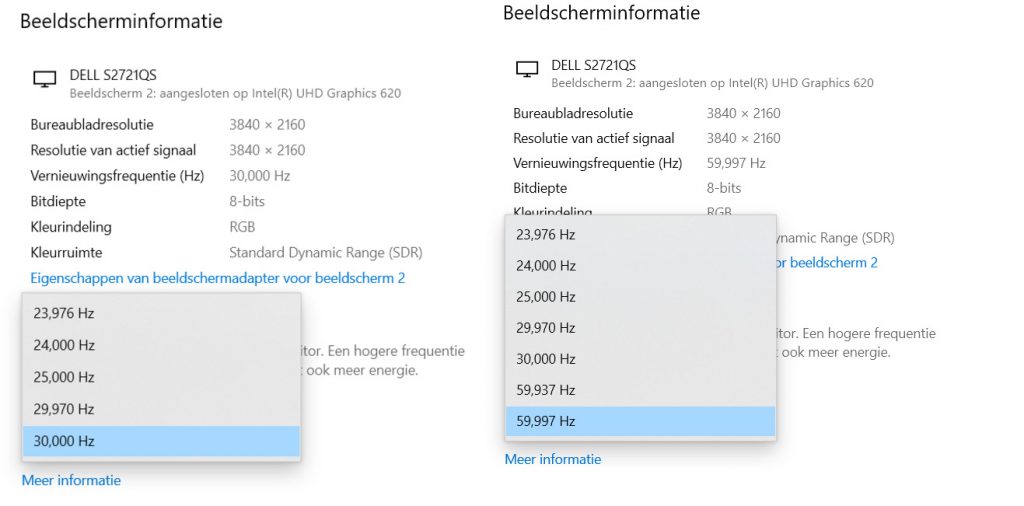Click the monitor icon beside DELL S2721QS in the left panel
Screen dimensions: 1024x506
(x=44, y=80)
